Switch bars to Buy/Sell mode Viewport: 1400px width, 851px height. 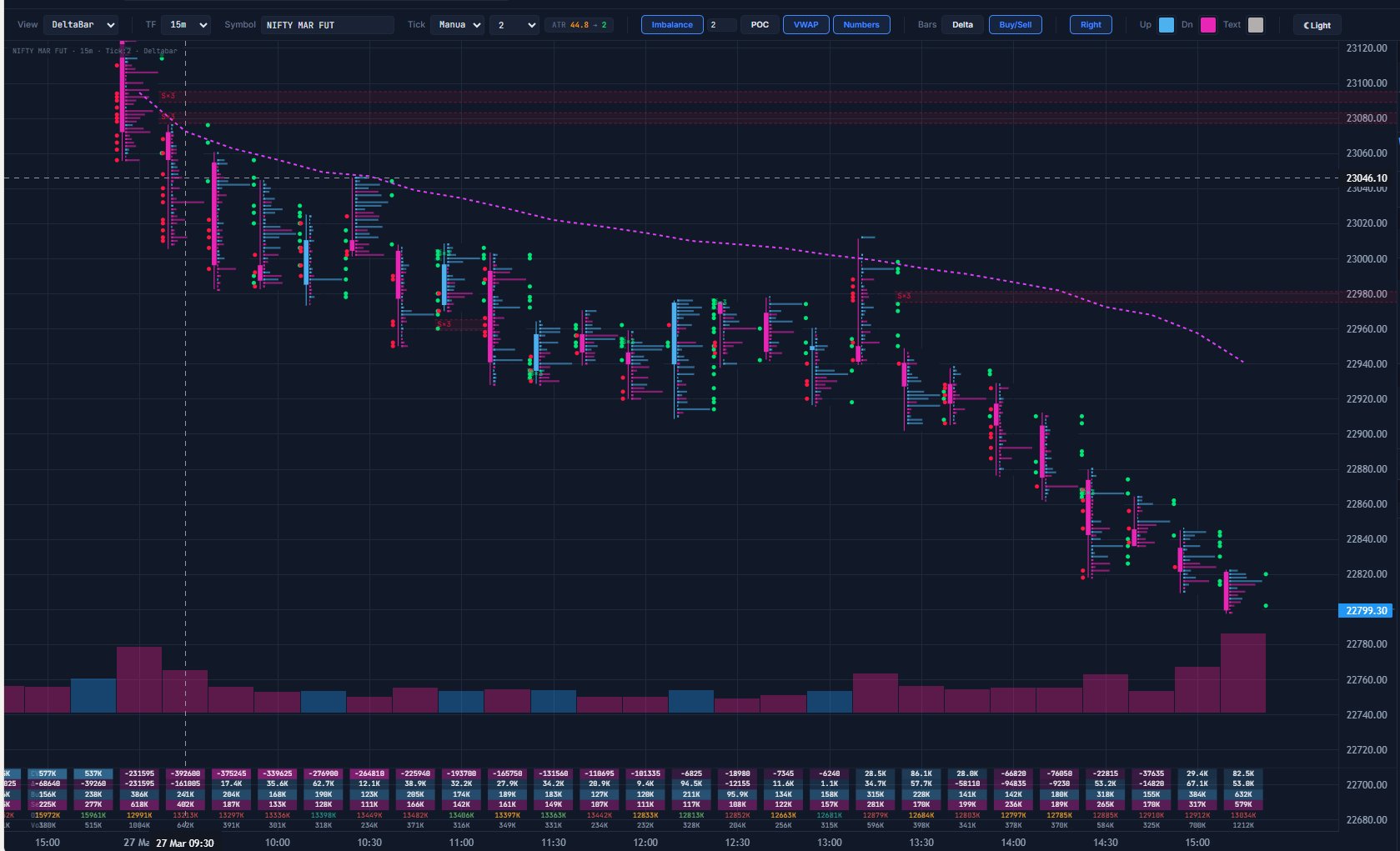click(x=1015, y=25)
